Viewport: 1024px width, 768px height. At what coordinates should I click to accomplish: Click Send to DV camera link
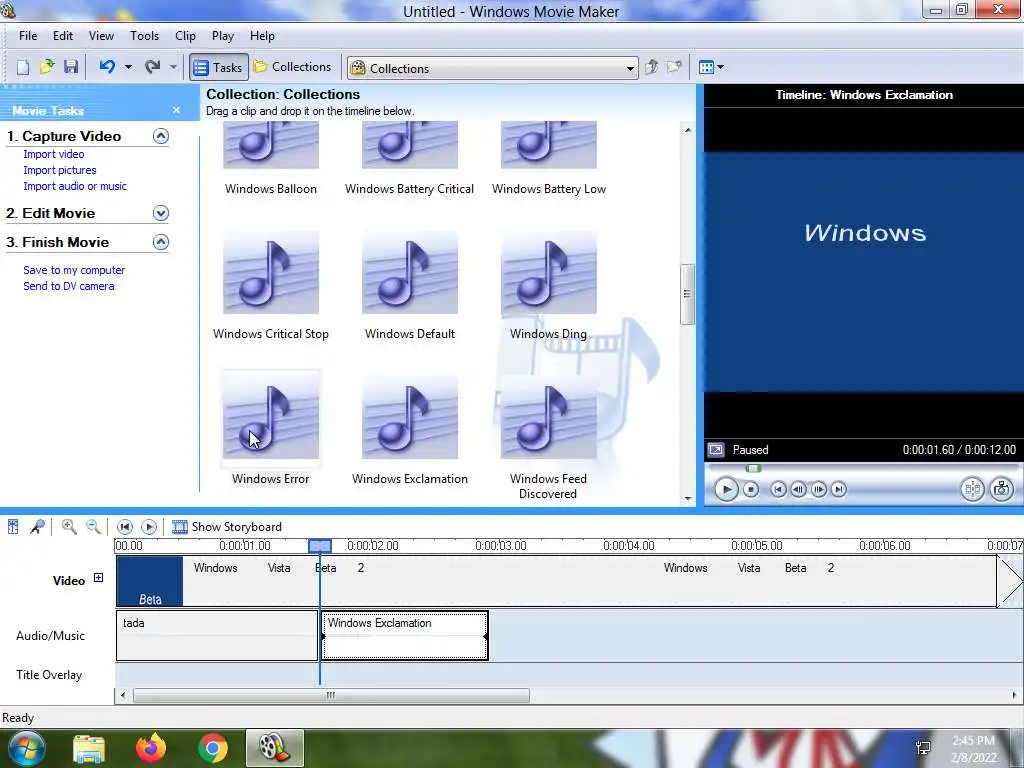coord(69,286)
